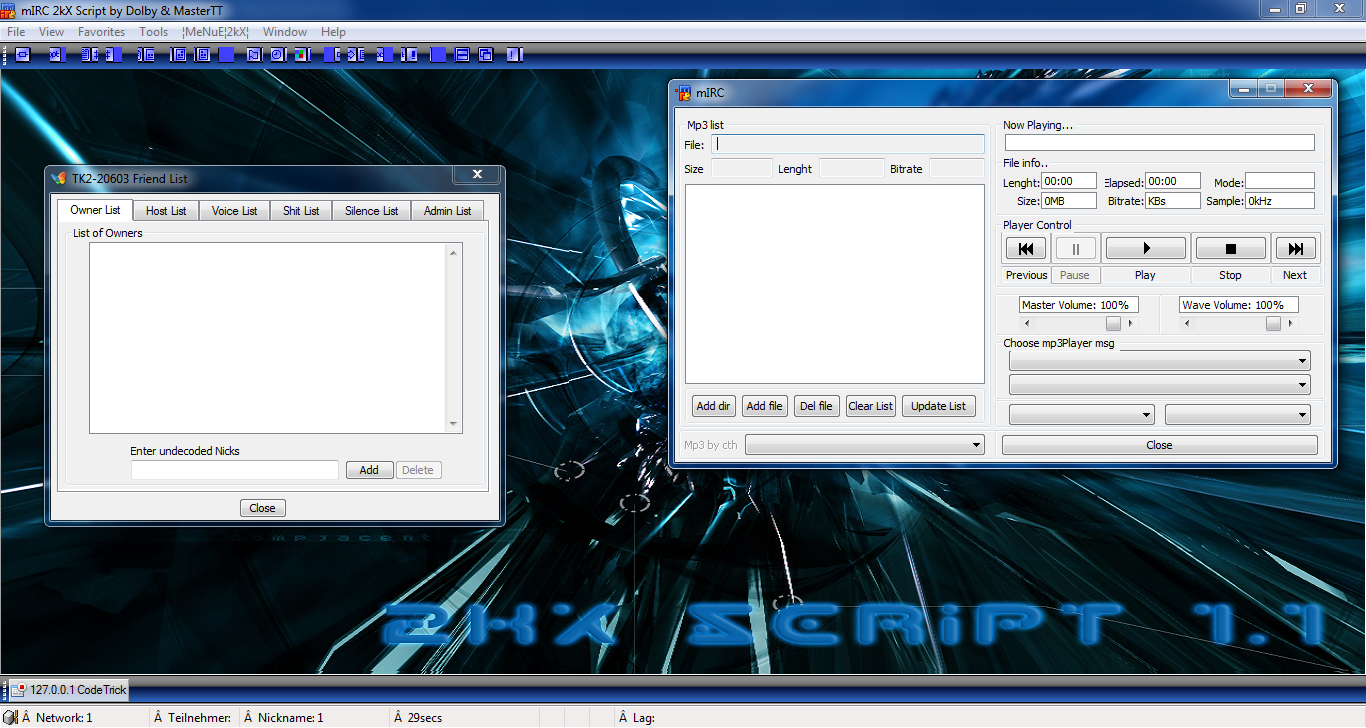Click the down arrow of the owners list scrollbar
Viewport: 1366px width, 728px height.
point(455,424)
